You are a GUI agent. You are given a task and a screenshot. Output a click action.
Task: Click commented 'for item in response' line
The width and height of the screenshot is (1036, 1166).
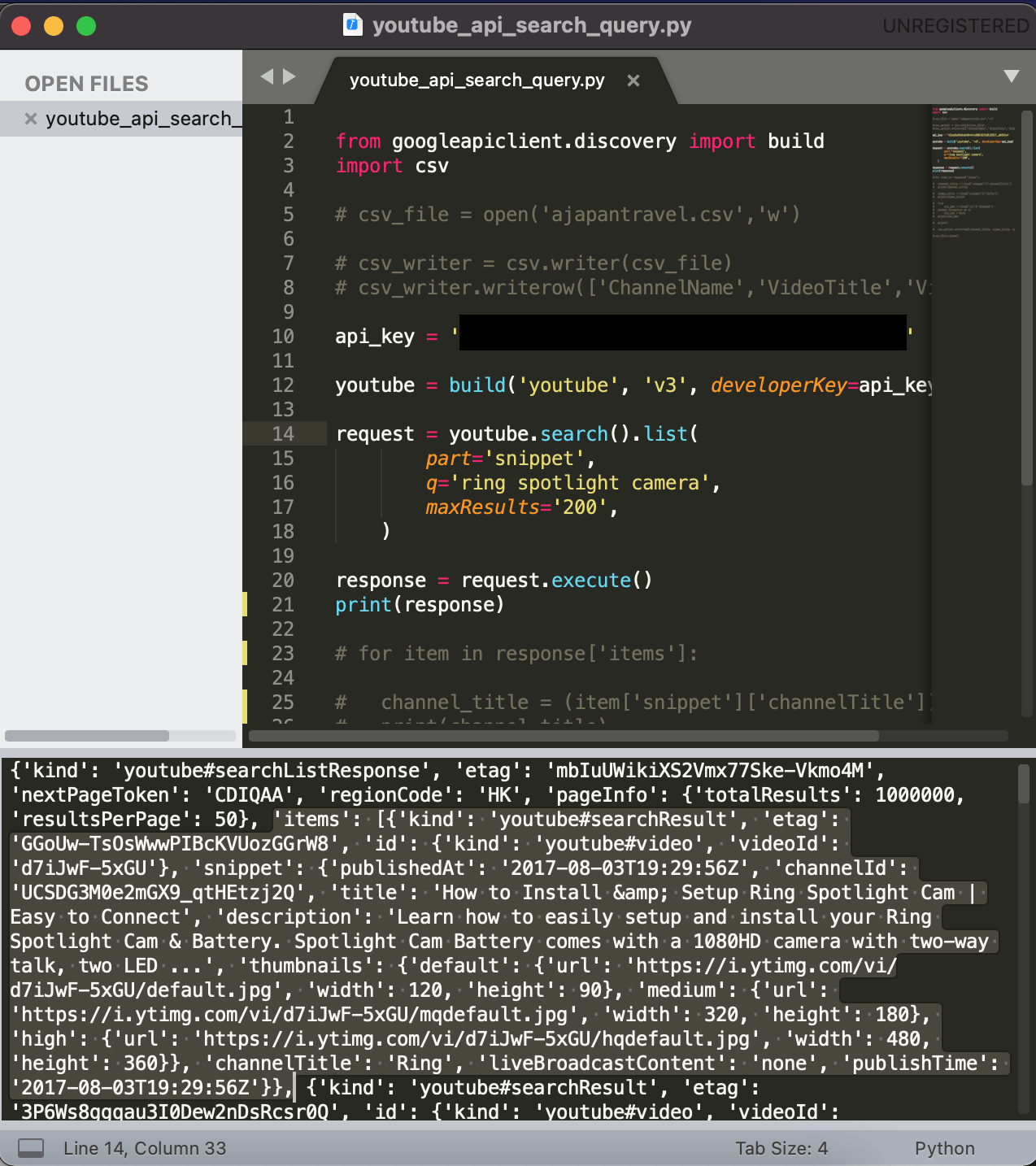click(516, 654)
